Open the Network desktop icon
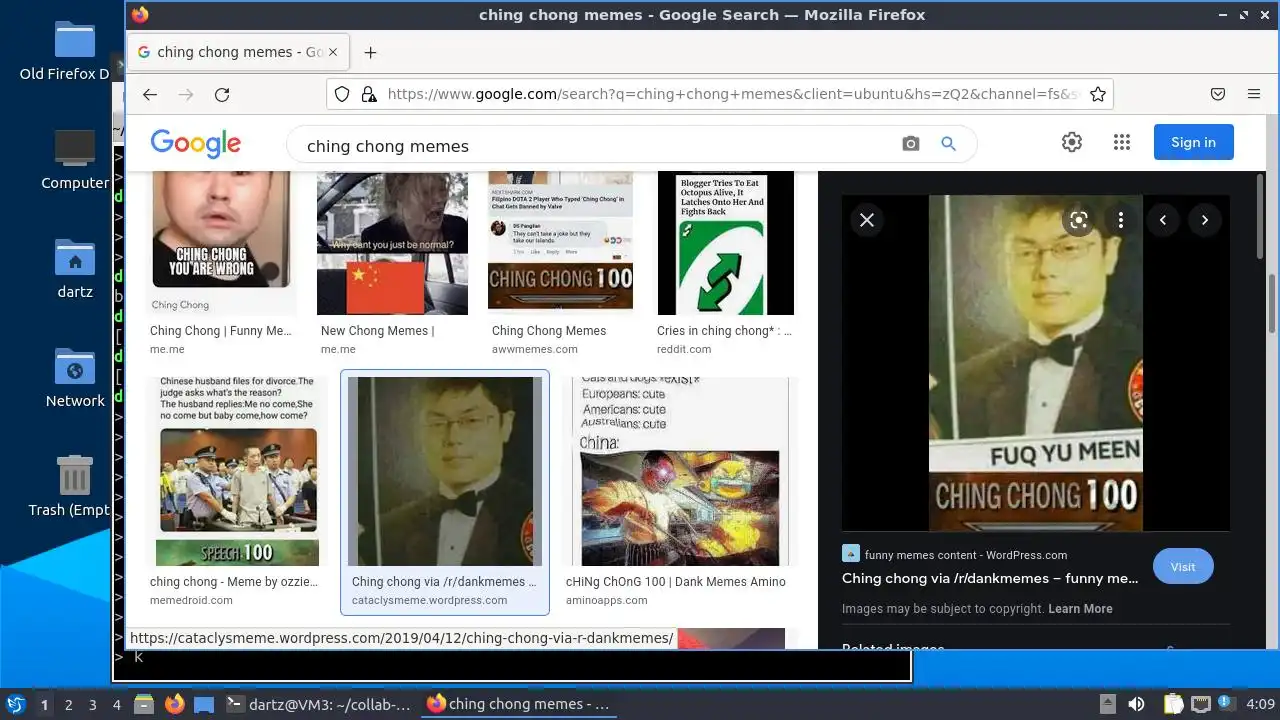The image size is (1280, 720). pyautogui.click(x=74, y=378)
